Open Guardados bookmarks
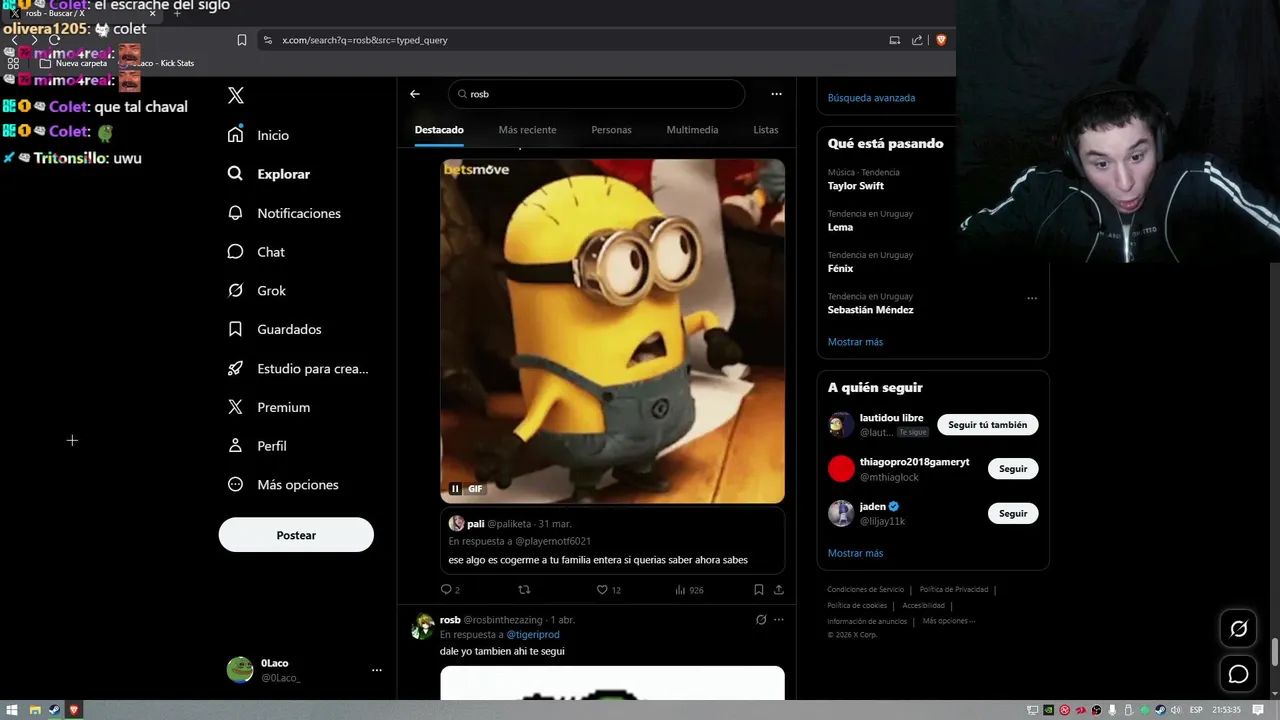 pyautogui.click(x=274, y=329)
